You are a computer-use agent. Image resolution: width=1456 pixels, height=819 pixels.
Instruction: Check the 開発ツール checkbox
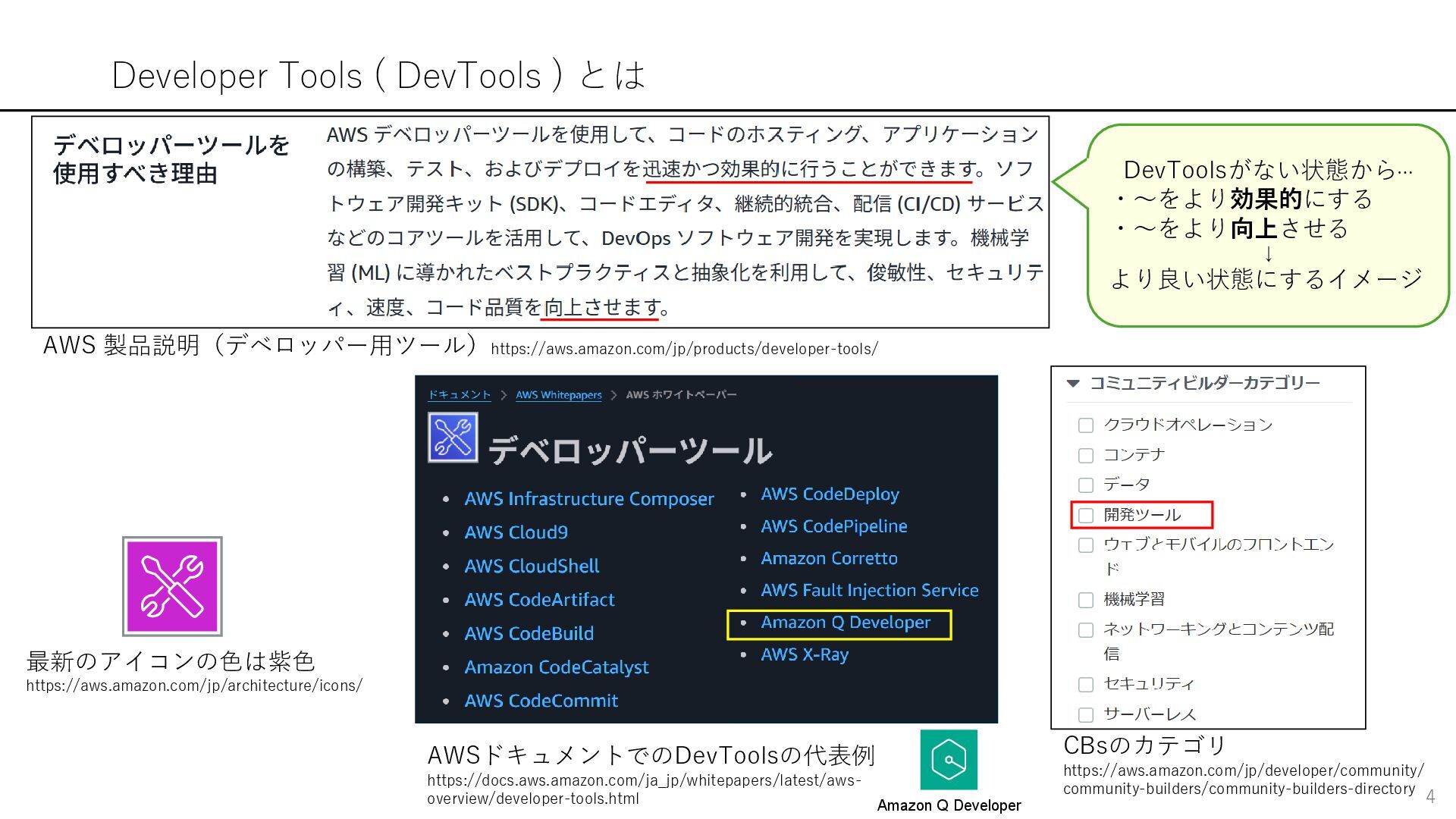tap(1086, 516)
